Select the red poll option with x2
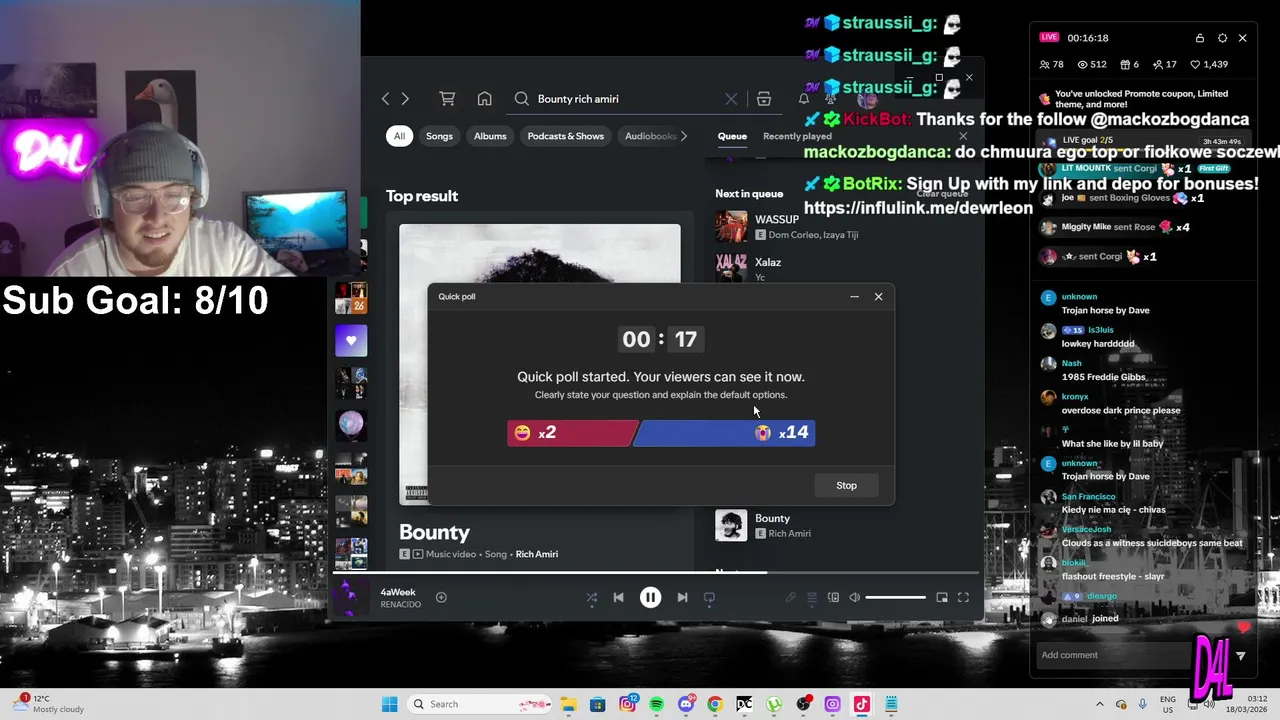 pos(570,432)
